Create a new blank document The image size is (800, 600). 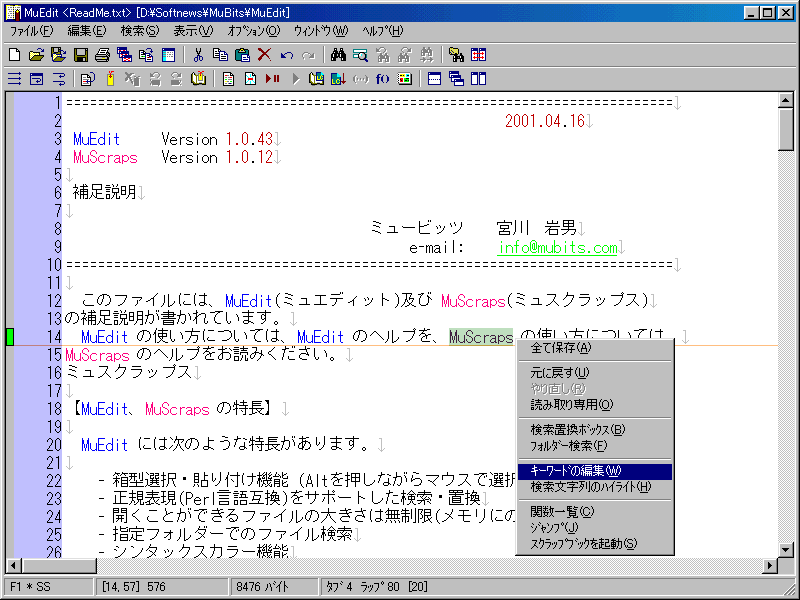15,55
